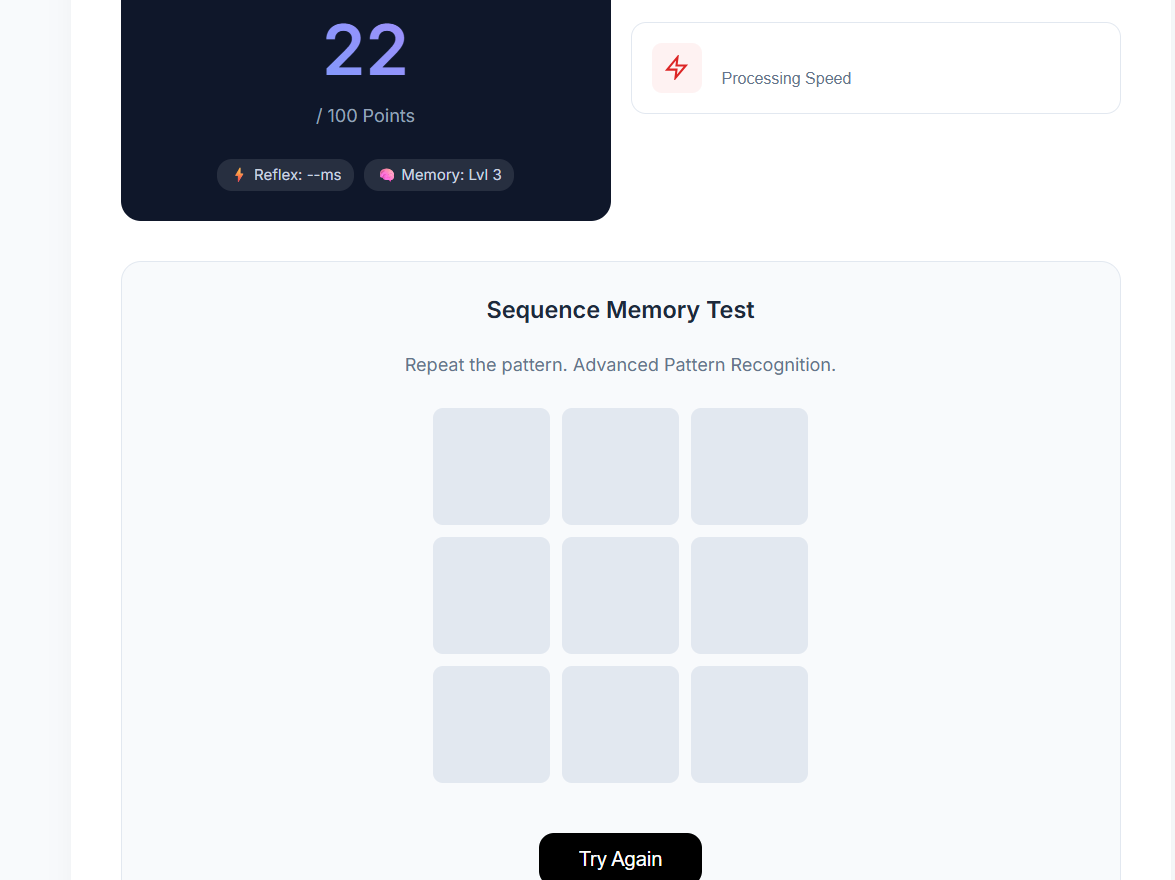This screenshot has height=880, width=1175.
Task: Click the "Repeat the pattern" instruction text
Action: pyautogui.click(x=620, y=365)
